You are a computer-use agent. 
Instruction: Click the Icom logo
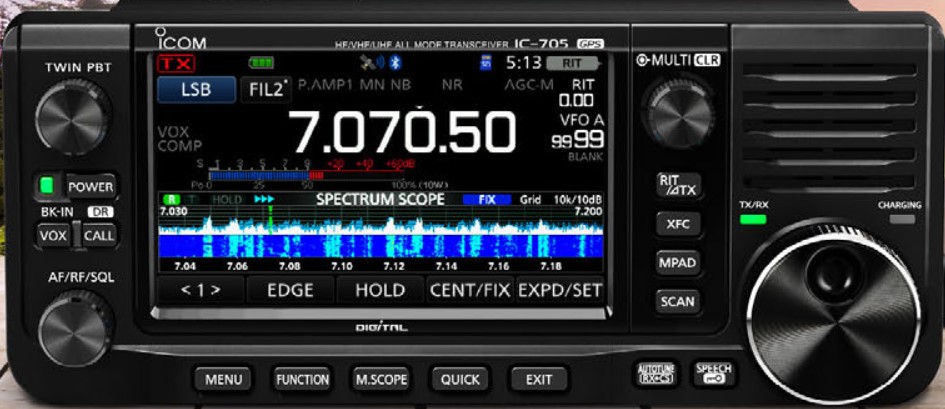[181, 40]
